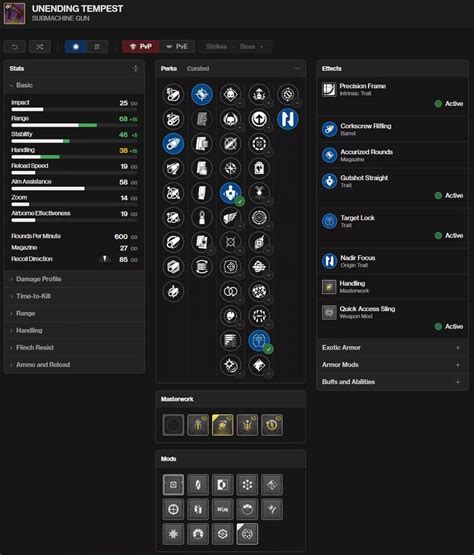Viewport: 474px width, 555px height.
Task: Toggle Gutshot Straight Active indicator
Action: point(449,196)
